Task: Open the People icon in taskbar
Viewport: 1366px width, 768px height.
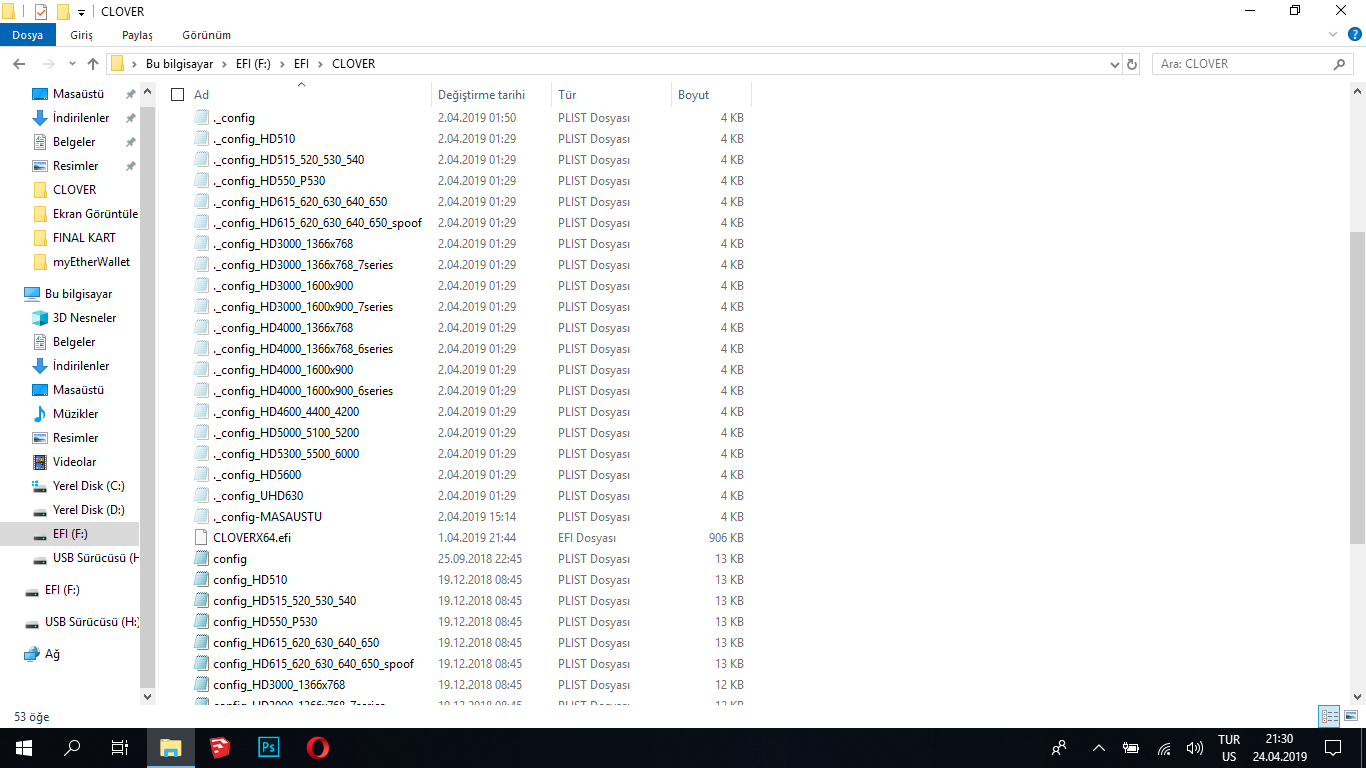Action: pyautogui.click(x=1059, y=747)
